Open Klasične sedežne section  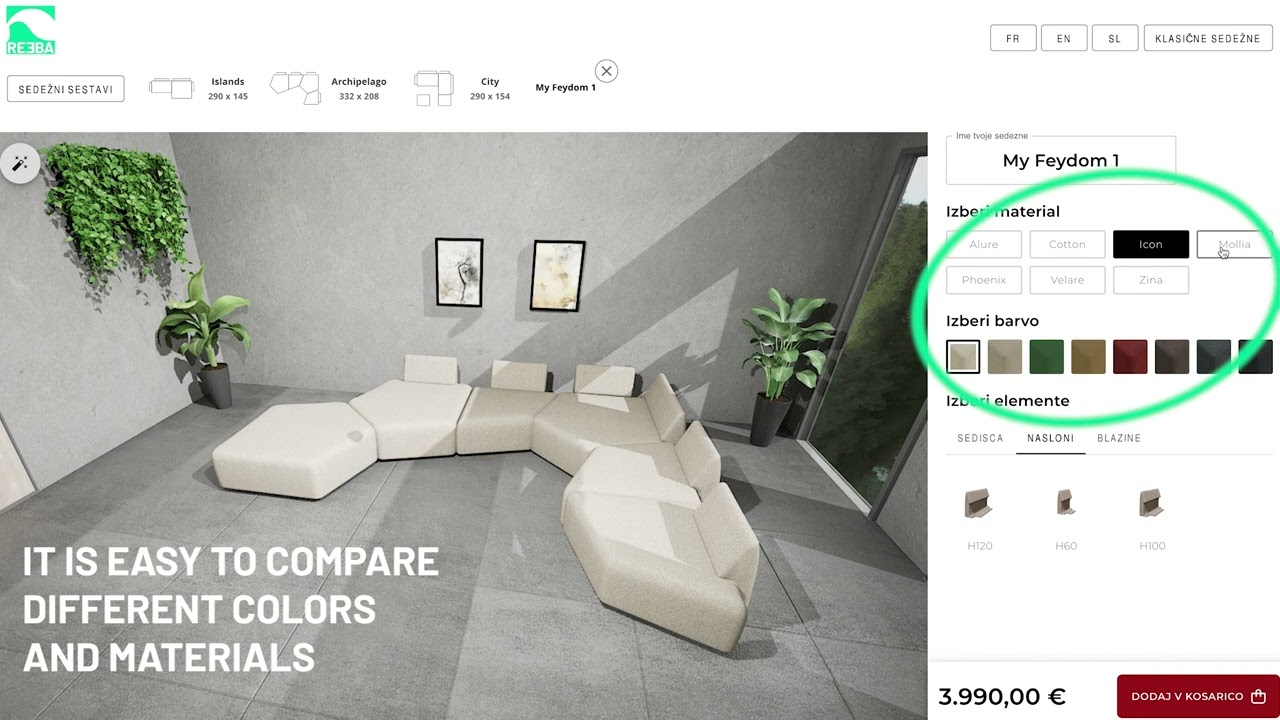(x=1208, y=38)
